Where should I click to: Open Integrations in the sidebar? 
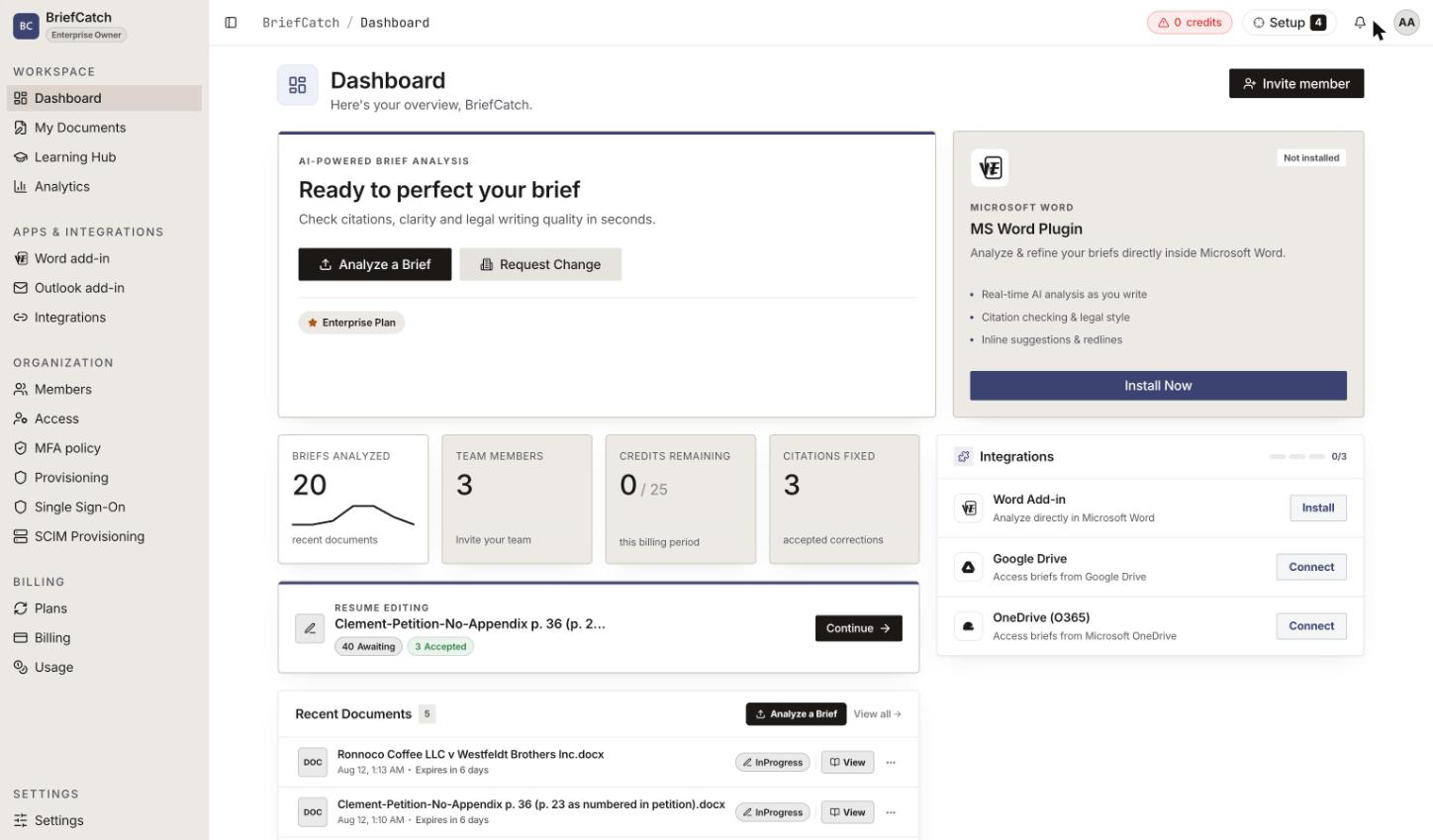[x=104, y=318]
